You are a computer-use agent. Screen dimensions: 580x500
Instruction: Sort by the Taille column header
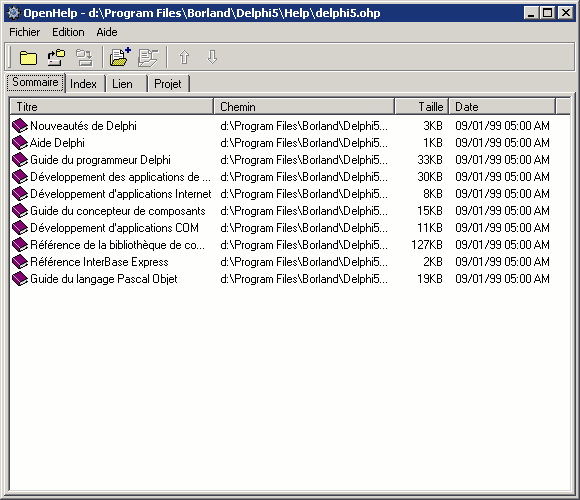tap(422, 107)
